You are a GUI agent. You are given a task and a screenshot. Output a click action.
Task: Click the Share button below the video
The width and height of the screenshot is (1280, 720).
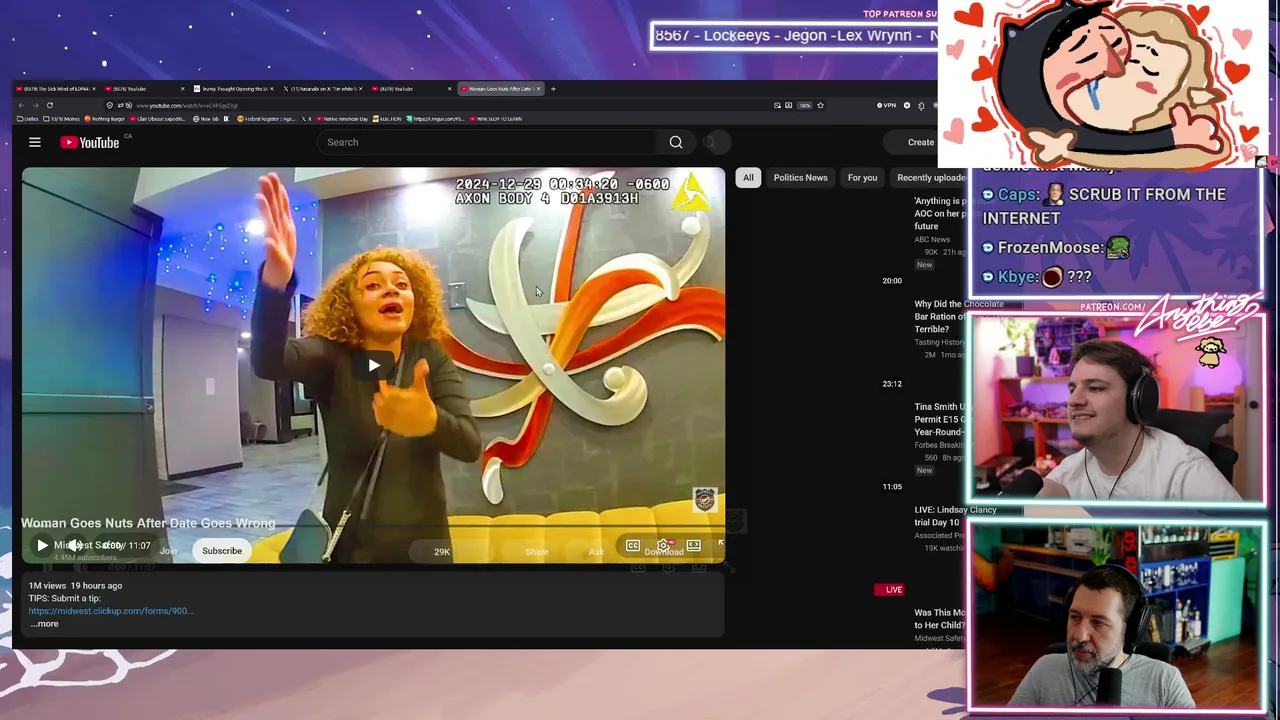[x=537, y=552]
